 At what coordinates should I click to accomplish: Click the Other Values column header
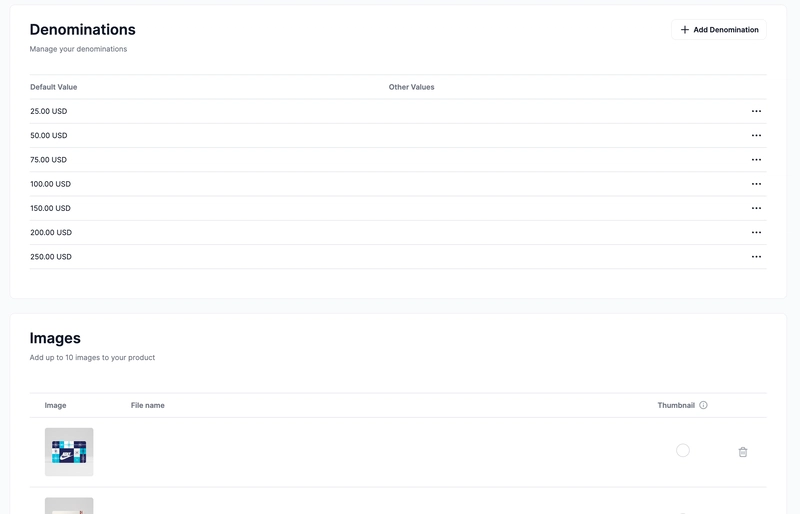411,87
